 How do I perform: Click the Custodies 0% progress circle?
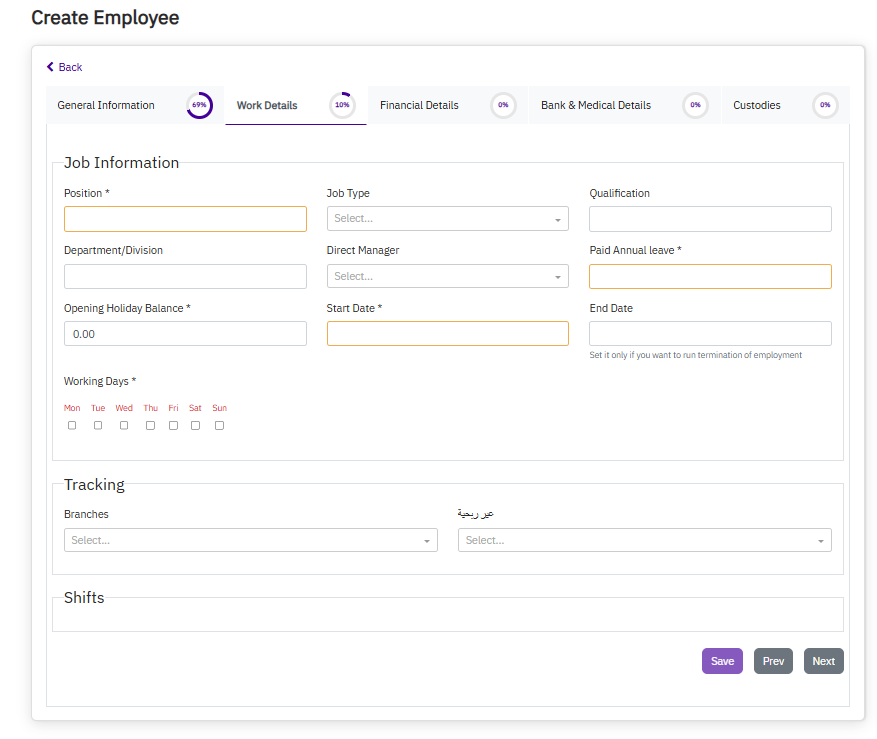click(825, 105)
